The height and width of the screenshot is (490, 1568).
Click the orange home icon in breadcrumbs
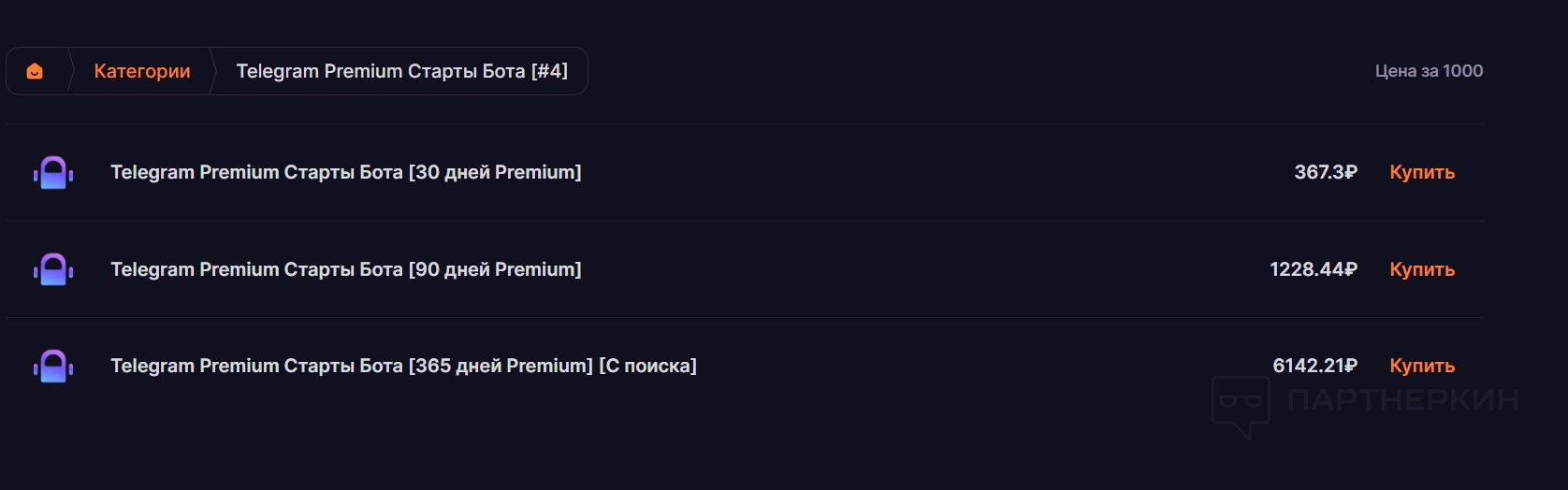35,71
